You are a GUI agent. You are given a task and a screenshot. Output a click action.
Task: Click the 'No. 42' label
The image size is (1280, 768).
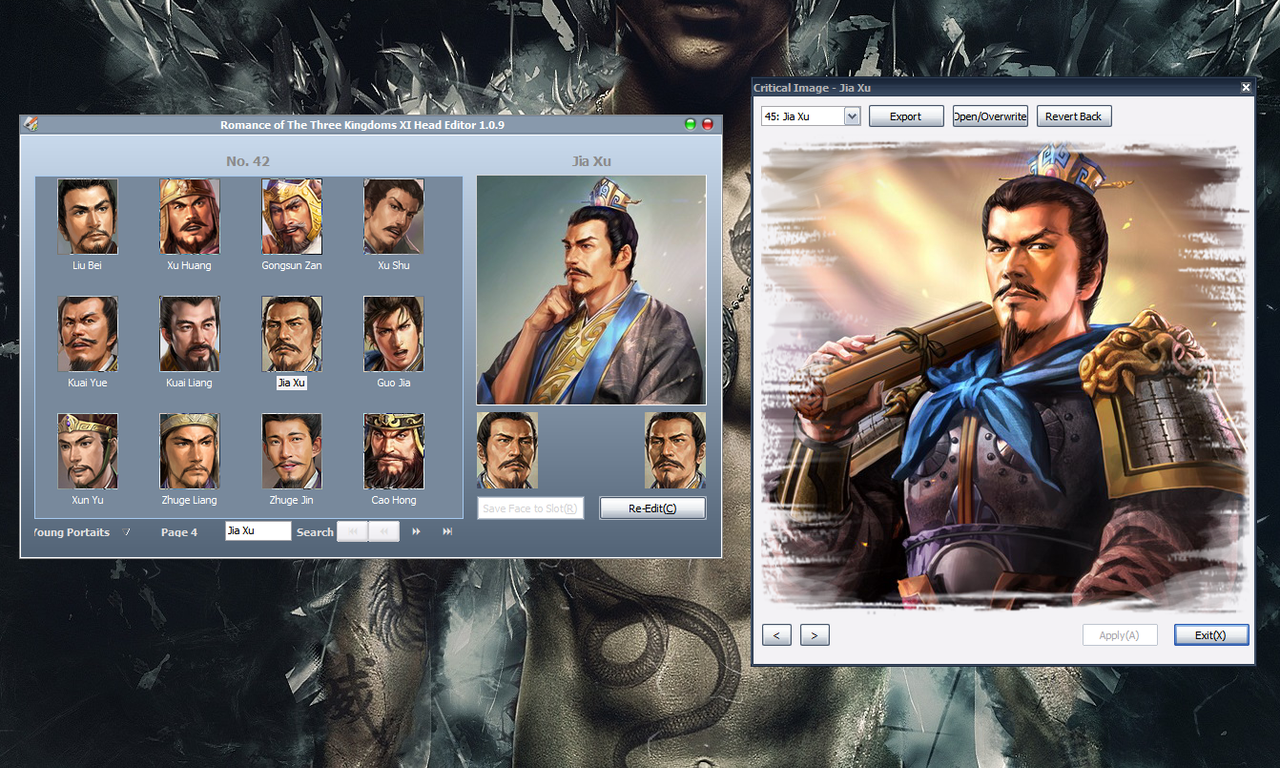(x=248, y=161)
